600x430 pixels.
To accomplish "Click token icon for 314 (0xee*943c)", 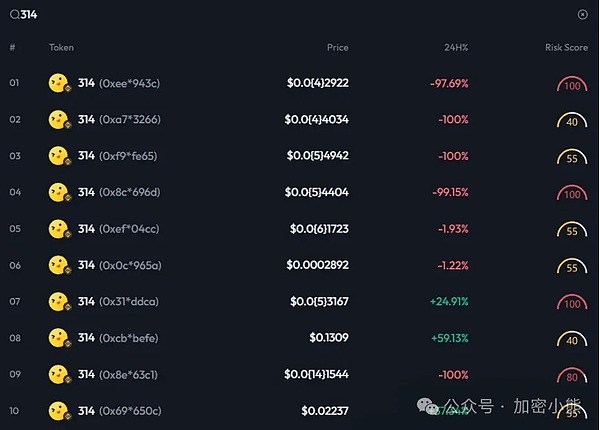I will 59,84.
